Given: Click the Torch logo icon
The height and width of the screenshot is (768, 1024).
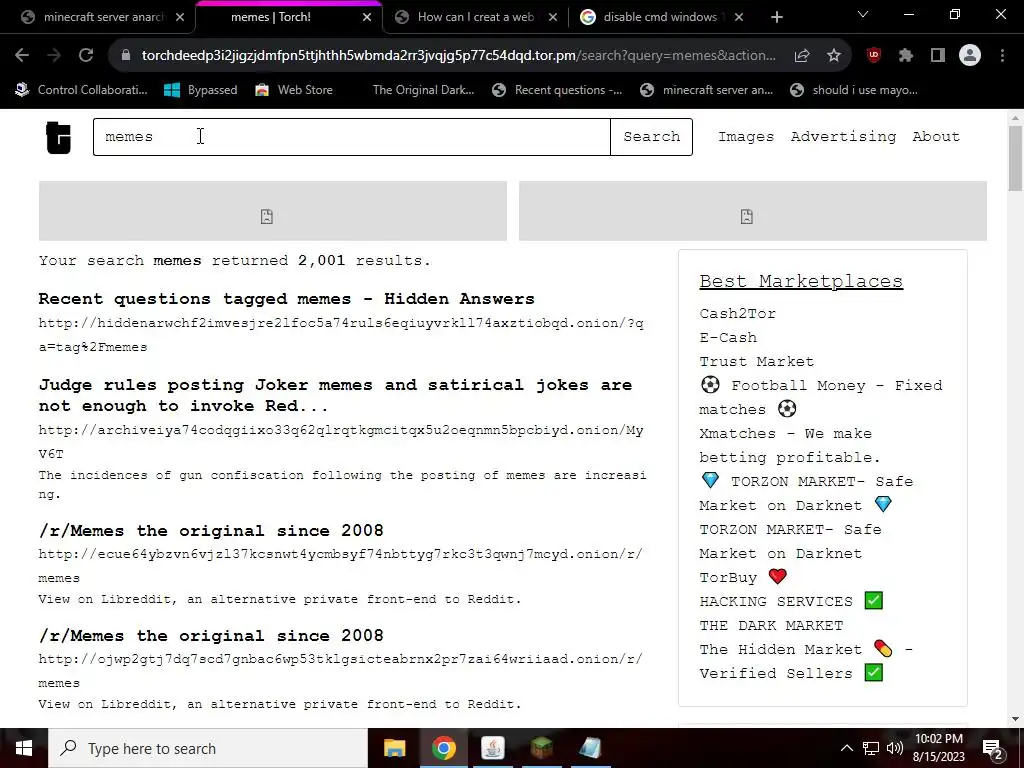Looking at the screenshot, I should 58,138.
